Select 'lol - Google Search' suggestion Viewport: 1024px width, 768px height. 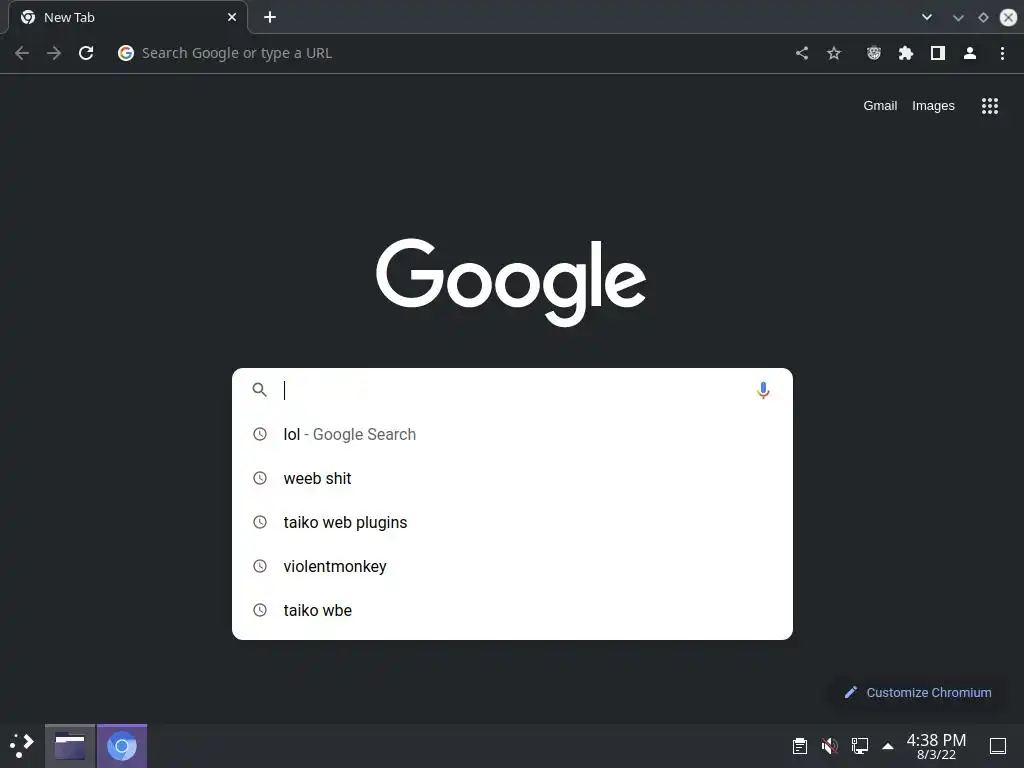[512, 434]
